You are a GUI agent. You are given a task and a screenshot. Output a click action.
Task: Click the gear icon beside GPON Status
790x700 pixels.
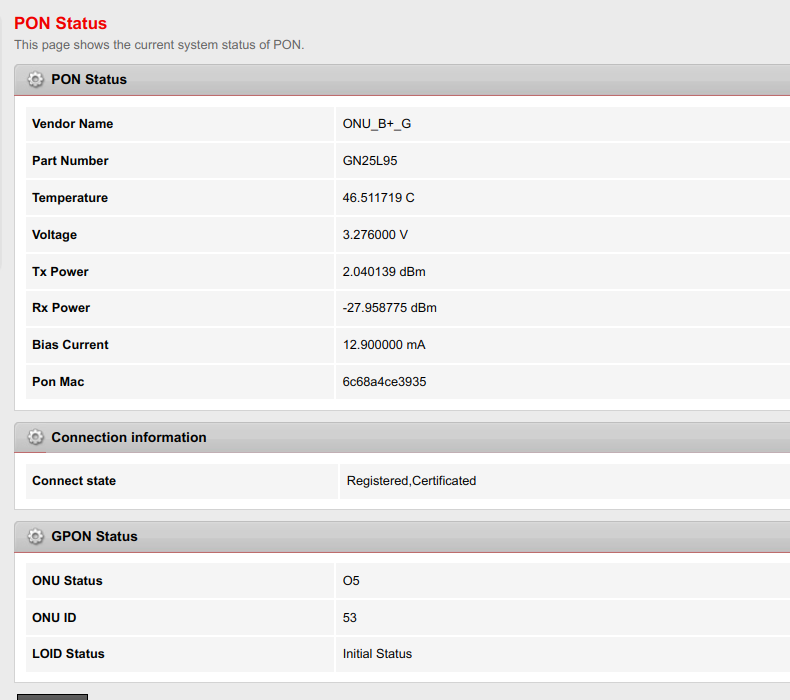[x=35, y=536]
